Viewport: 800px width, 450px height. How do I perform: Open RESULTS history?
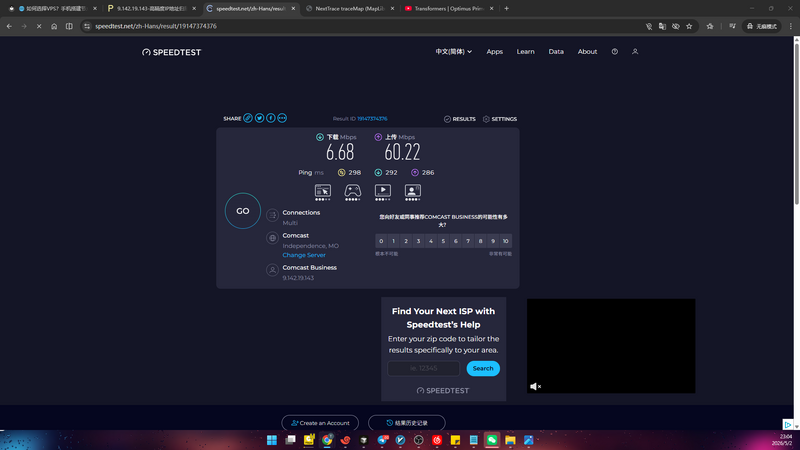pyautogui.click(x=460, y=119)
